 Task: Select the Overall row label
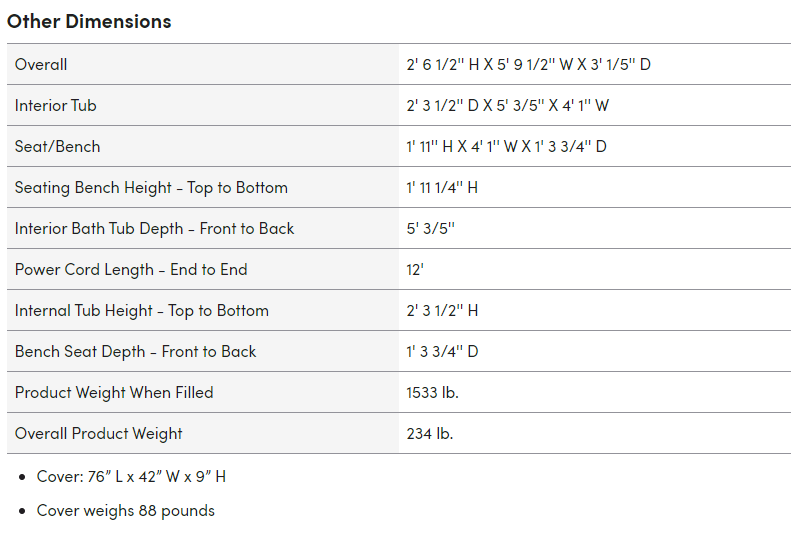41,65
